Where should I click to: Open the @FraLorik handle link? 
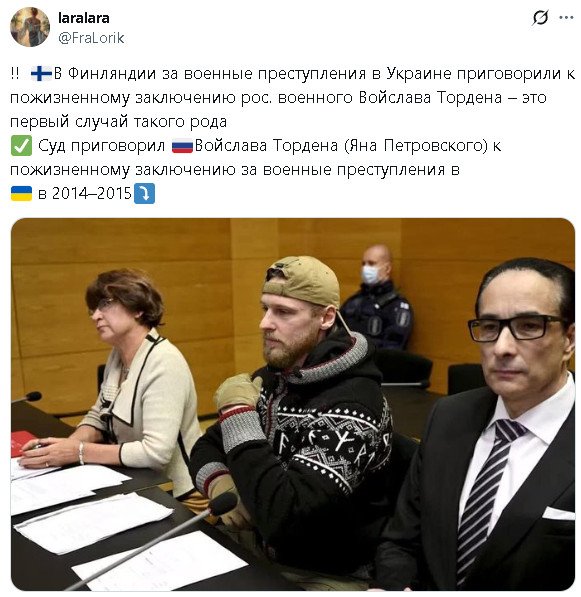click(91, 38)
